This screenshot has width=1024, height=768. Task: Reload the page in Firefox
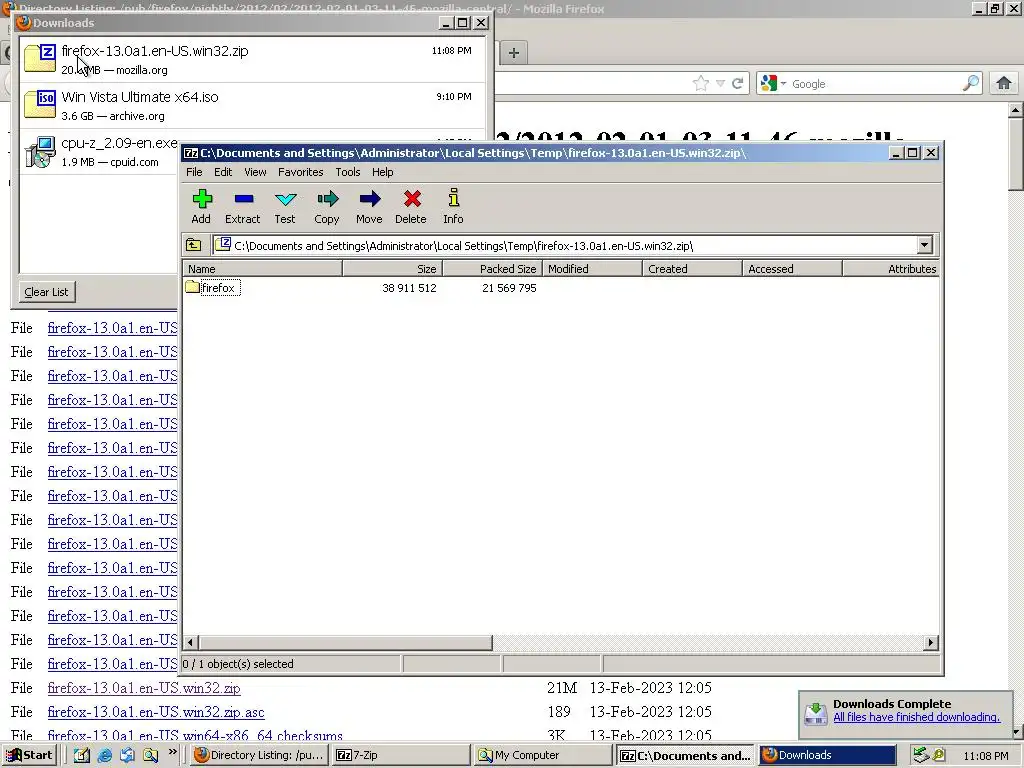[x=738, y=83]
